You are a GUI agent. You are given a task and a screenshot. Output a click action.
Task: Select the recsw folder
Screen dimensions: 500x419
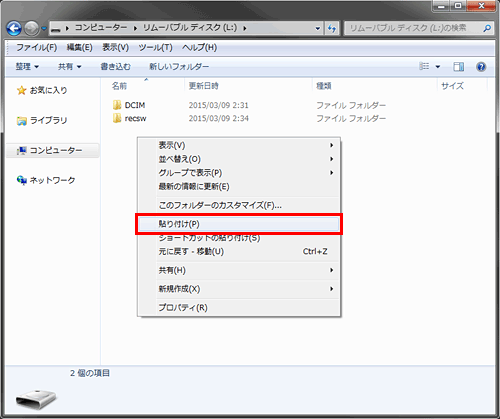pos(130,118)
